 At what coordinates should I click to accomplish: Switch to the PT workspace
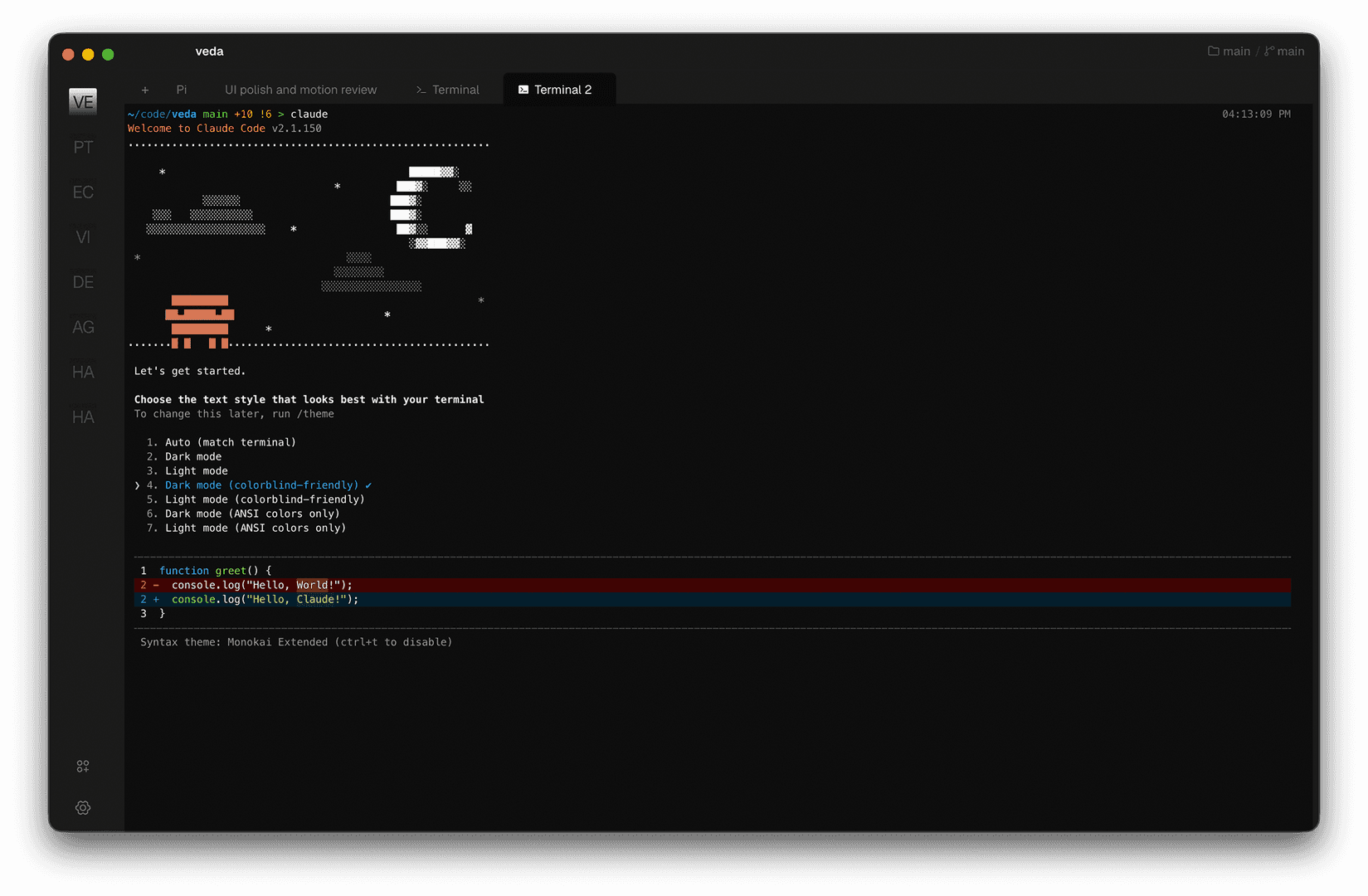(x=83, y=147)
